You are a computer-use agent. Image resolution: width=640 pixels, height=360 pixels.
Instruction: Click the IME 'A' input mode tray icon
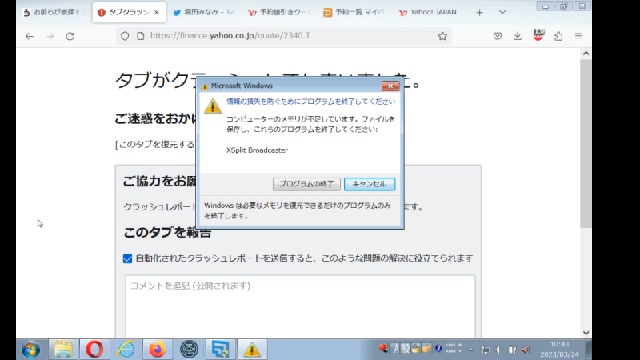pyautogui.click(x=396, y=349)
